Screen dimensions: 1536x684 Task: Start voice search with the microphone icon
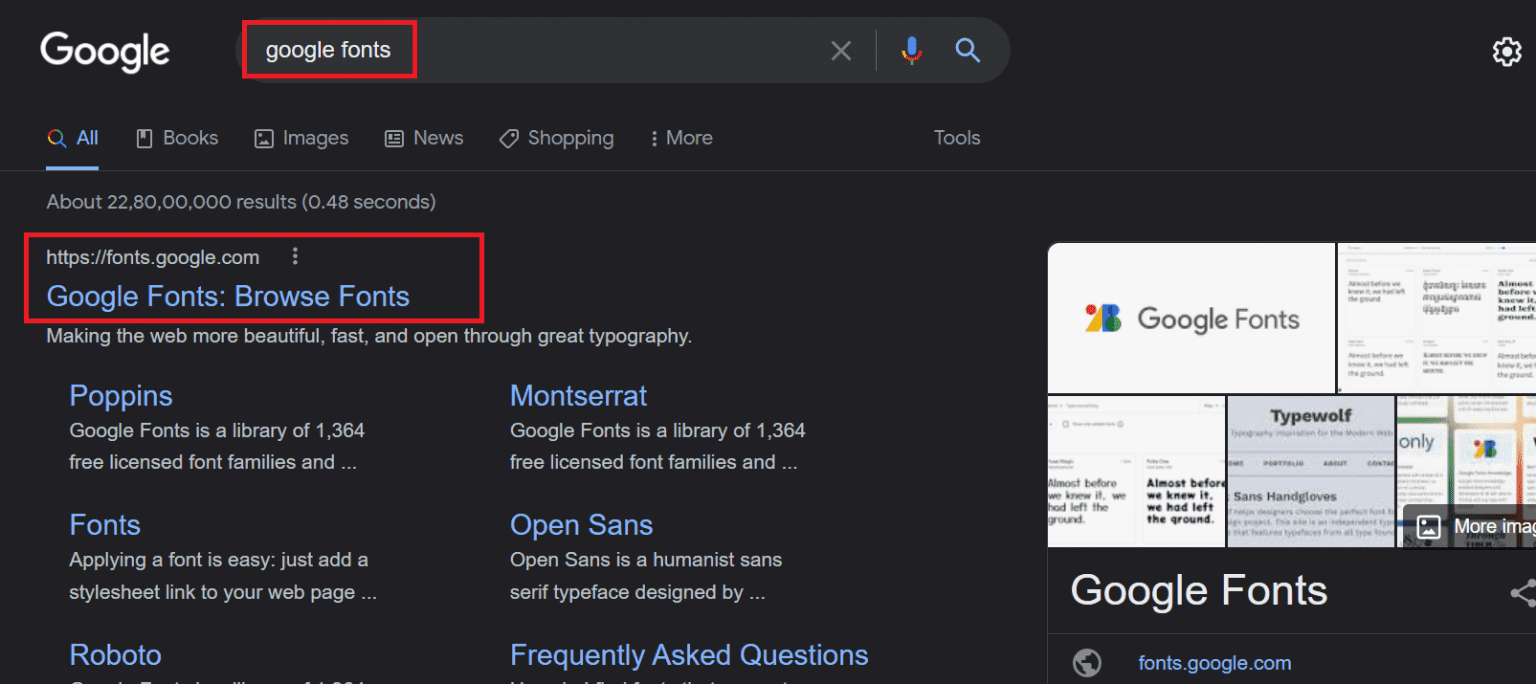click(x=911, y=50)
